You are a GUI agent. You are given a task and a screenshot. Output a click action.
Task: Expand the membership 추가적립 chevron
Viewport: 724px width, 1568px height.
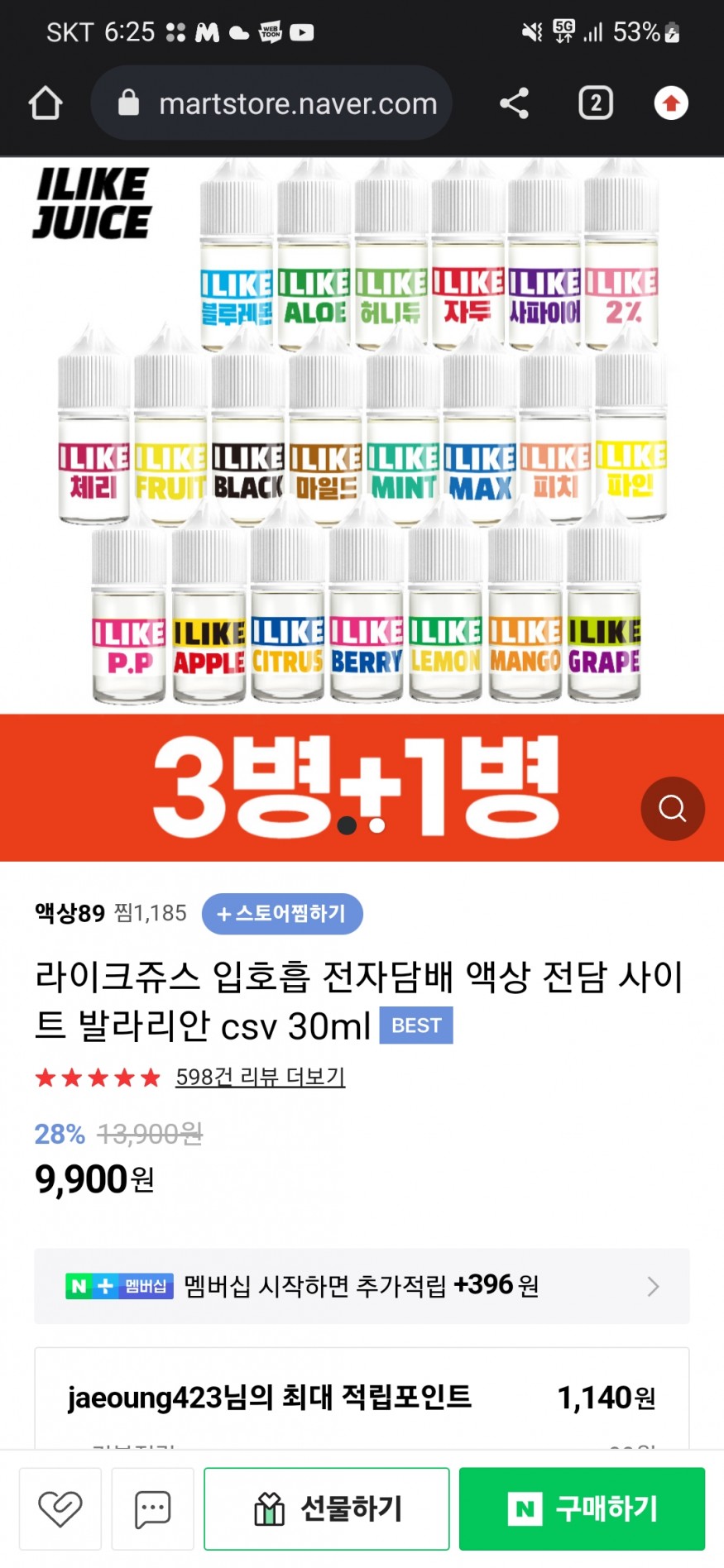tap(653, 1286)
